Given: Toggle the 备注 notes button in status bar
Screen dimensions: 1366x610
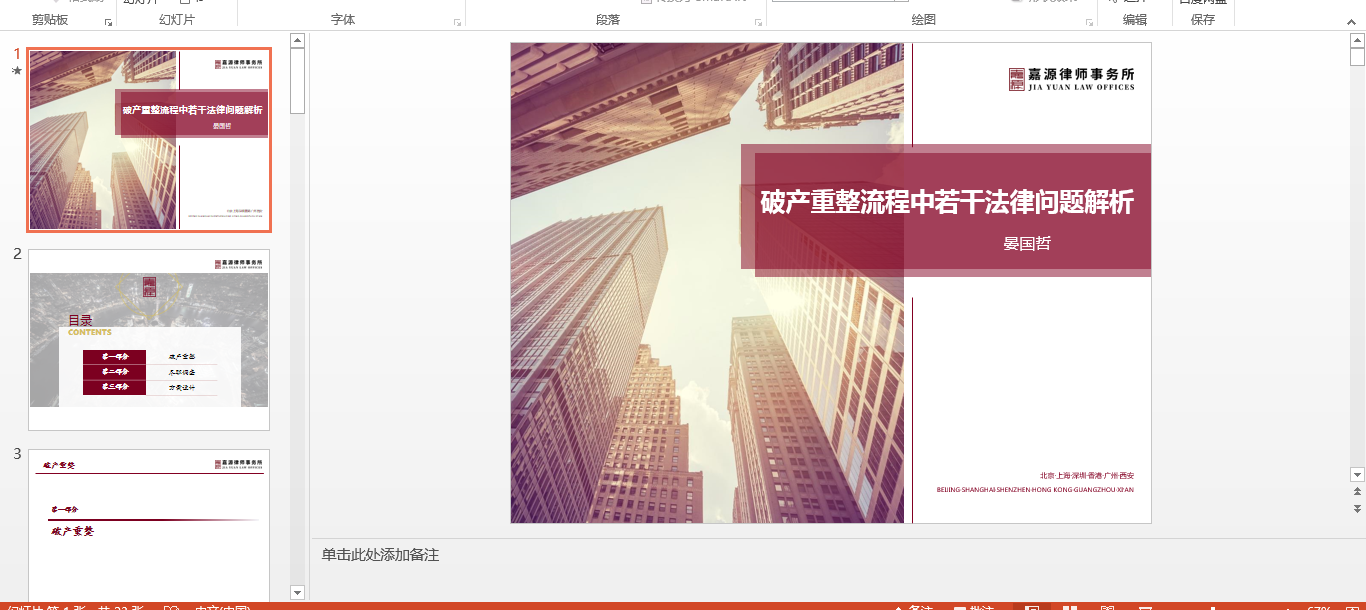Looking at the screenshot, I should pyautogui.click(x=912, y=607).
